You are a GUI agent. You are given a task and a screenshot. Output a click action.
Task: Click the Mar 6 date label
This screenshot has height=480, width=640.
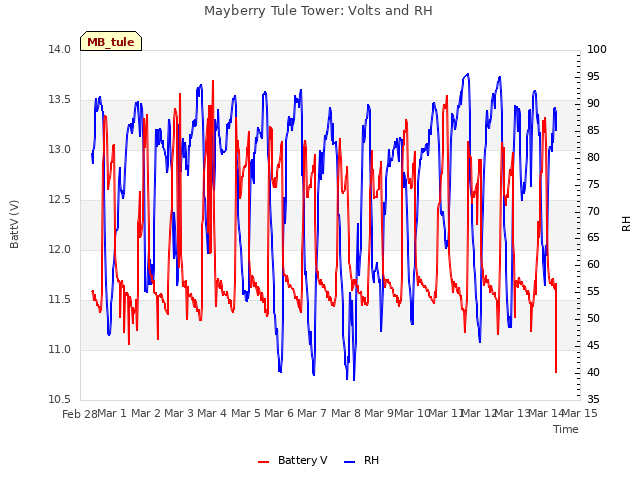(x=279, y=413)
